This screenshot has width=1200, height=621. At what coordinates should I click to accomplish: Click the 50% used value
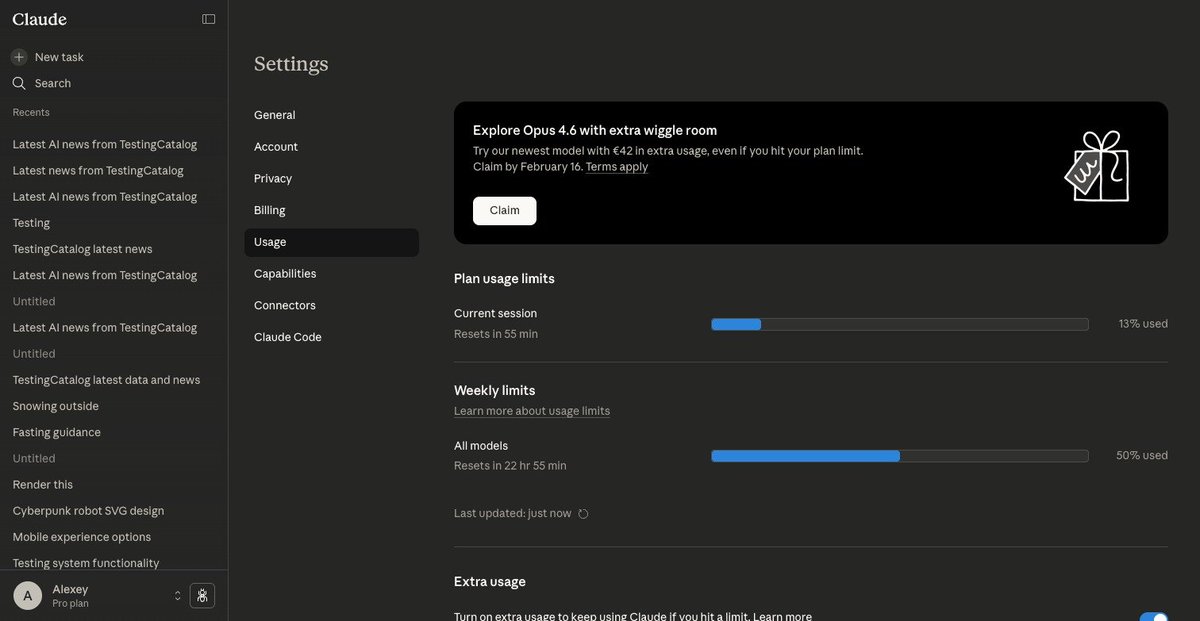(x=1142, y=456)
